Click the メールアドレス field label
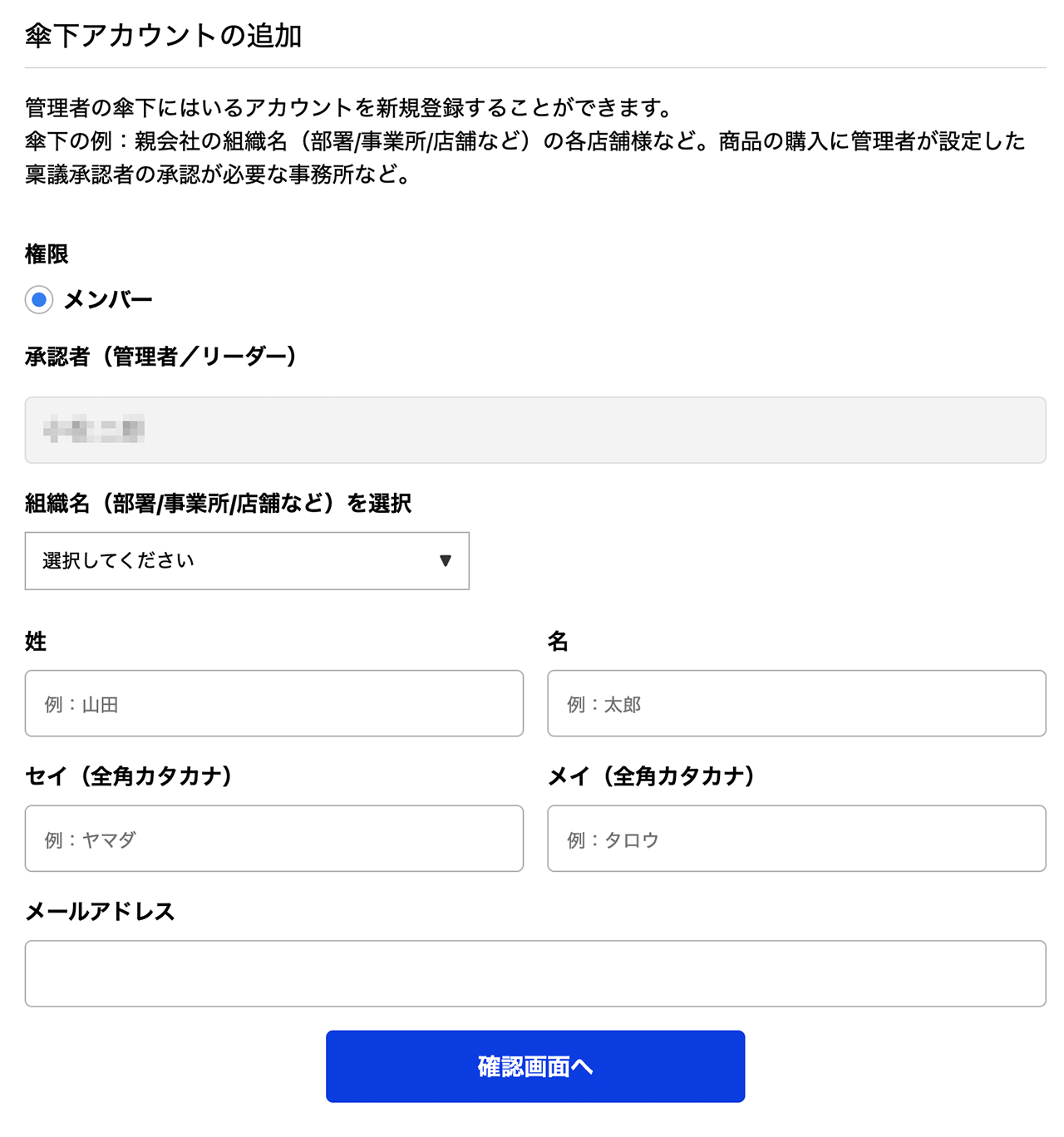The height and width of the screenshot is (1137, 1064). click(100, 911)
